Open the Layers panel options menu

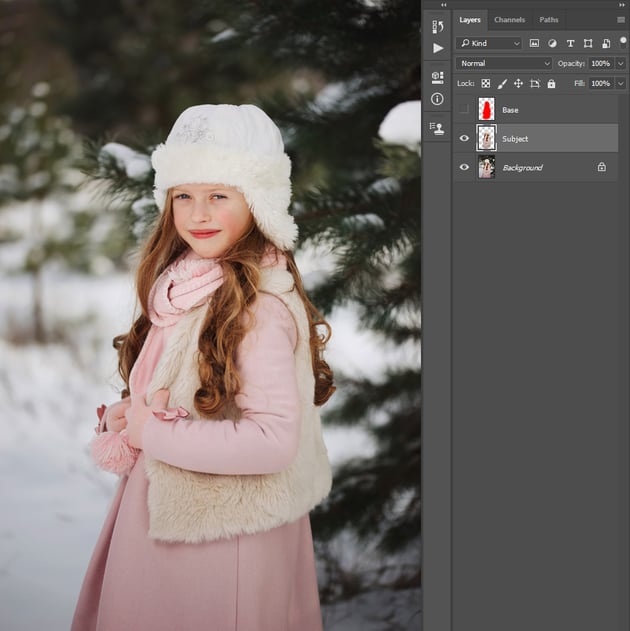(620, 20)
